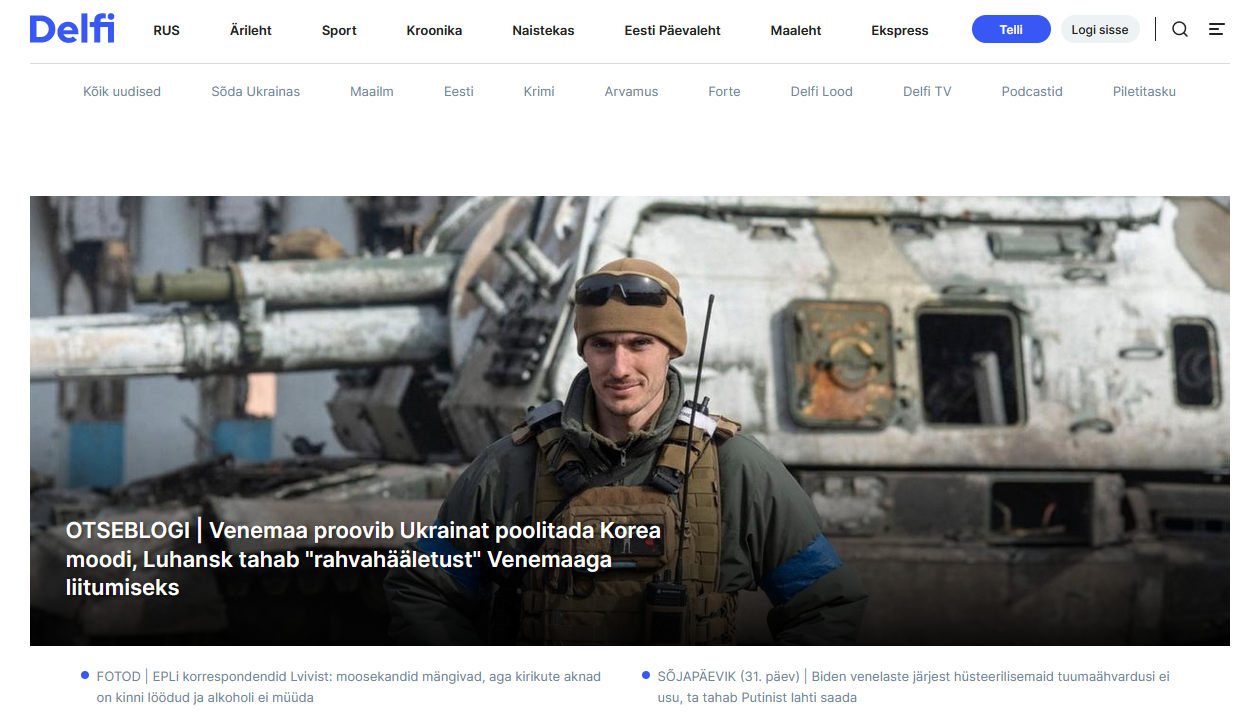Switch to the RUS language version
This screenshot has height=714, width=1245.
pos(167,31)
